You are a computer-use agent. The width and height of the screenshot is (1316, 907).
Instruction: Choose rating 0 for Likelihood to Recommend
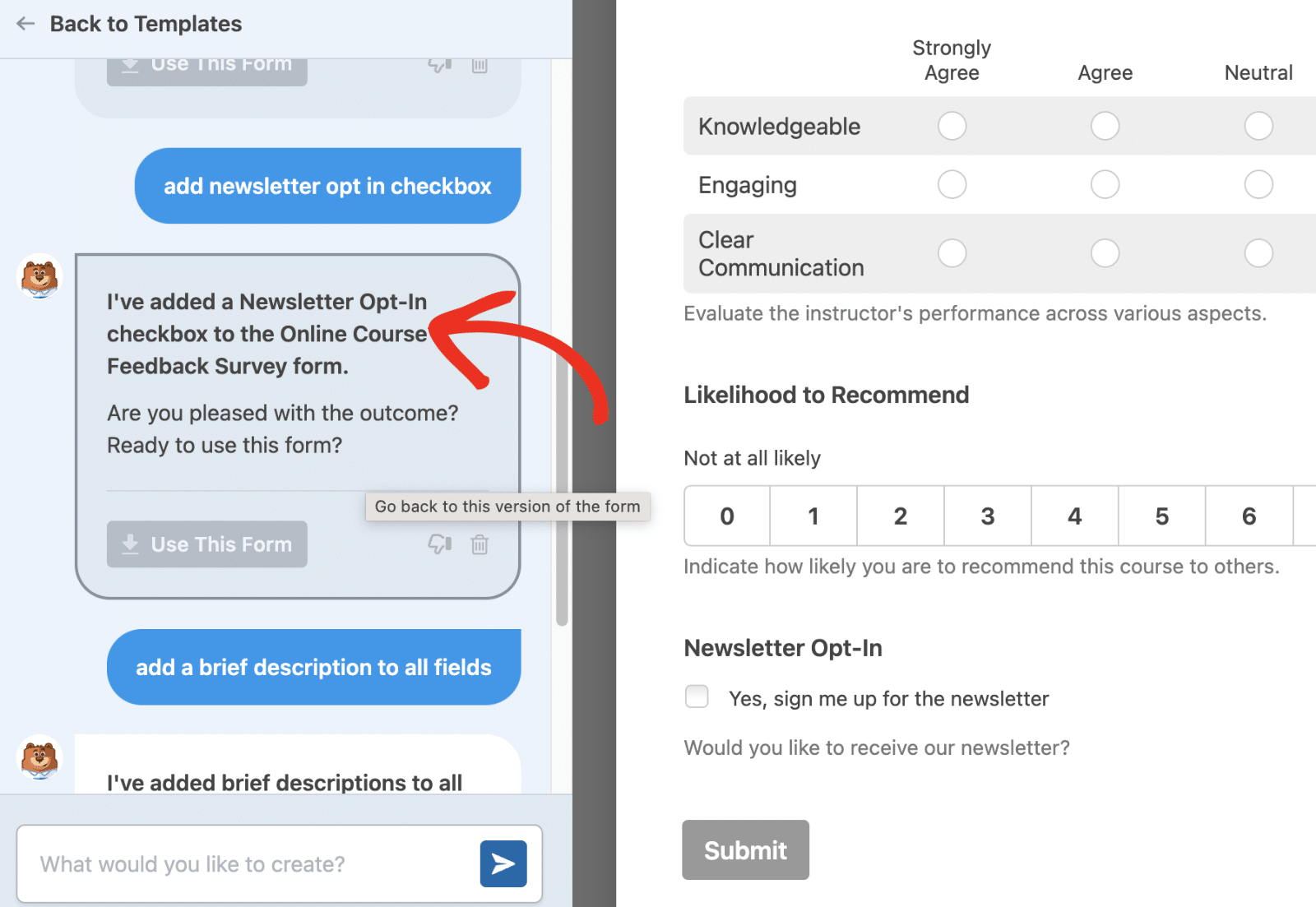[727, 516]
